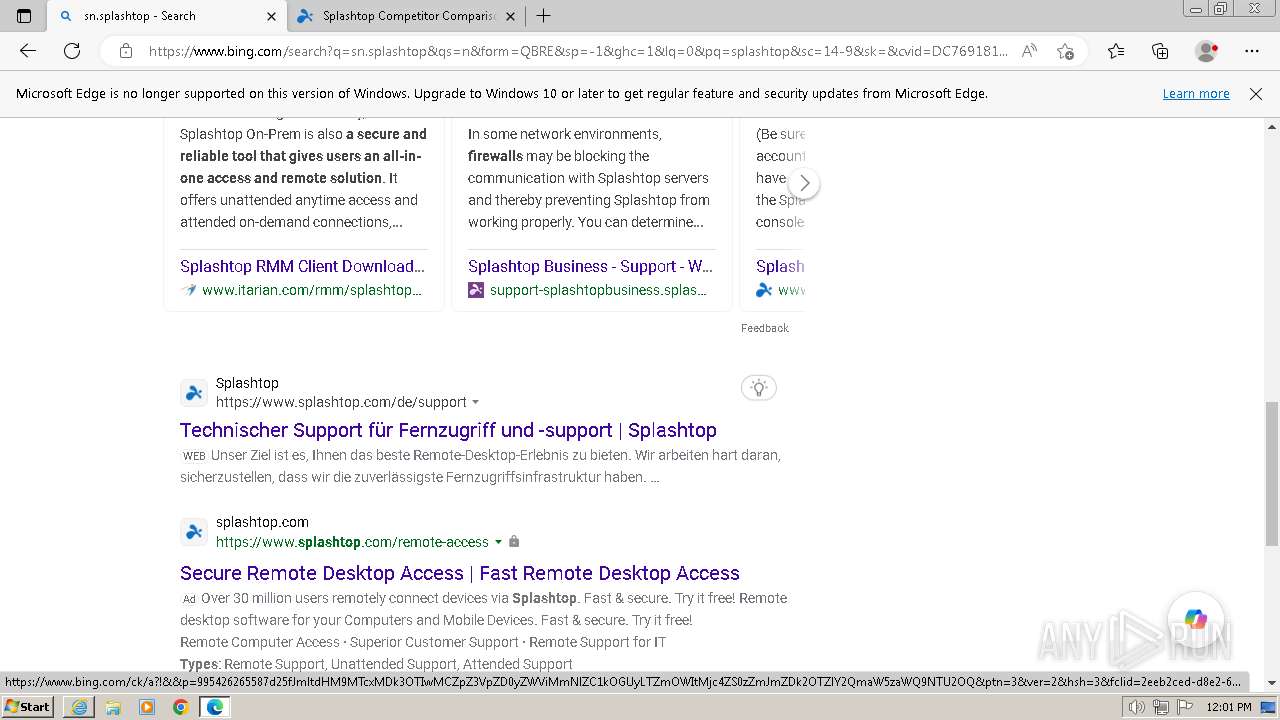The width and height of the screenshot is (1280, 720).
Task: Click the scrollbar up arrow
Action: [x=1272, y=127]
